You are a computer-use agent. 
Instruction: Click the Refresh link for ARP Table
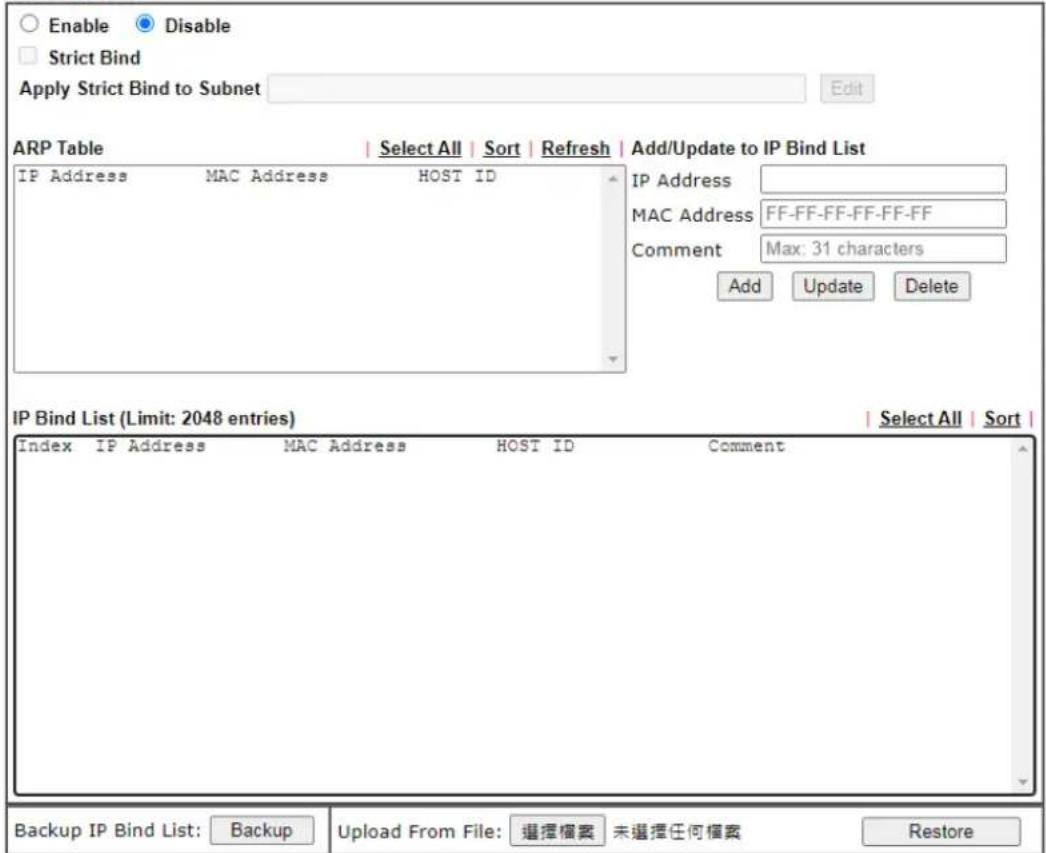(x=575, y=149)
